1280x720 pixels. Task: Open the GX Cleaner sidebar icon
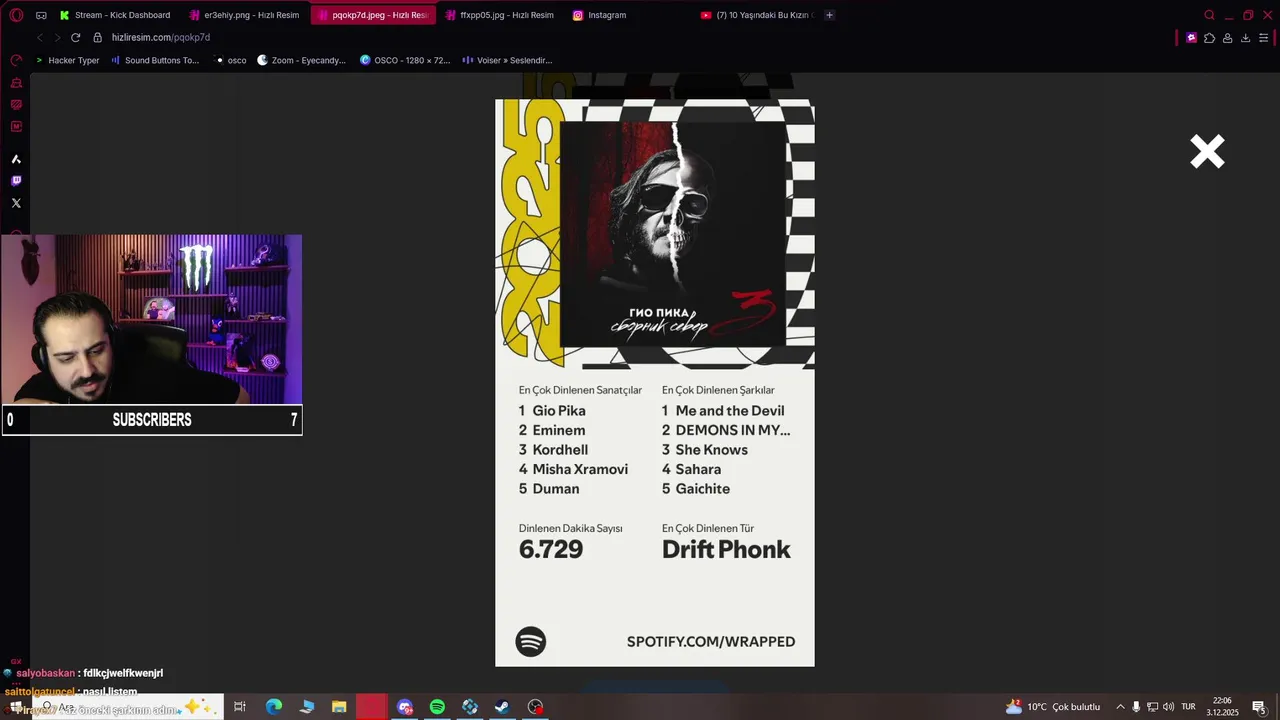(x=16, y=82)
